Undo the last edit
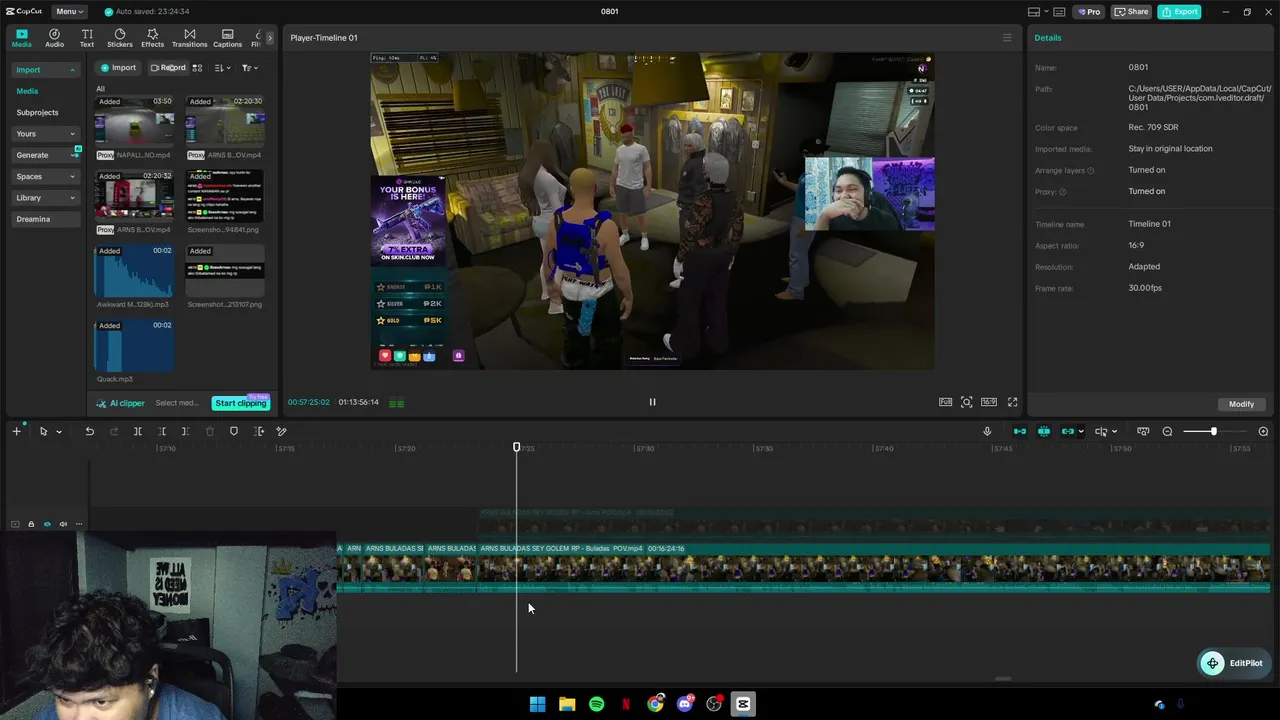This screenshot has height=720, width=1280. point(89,431)
